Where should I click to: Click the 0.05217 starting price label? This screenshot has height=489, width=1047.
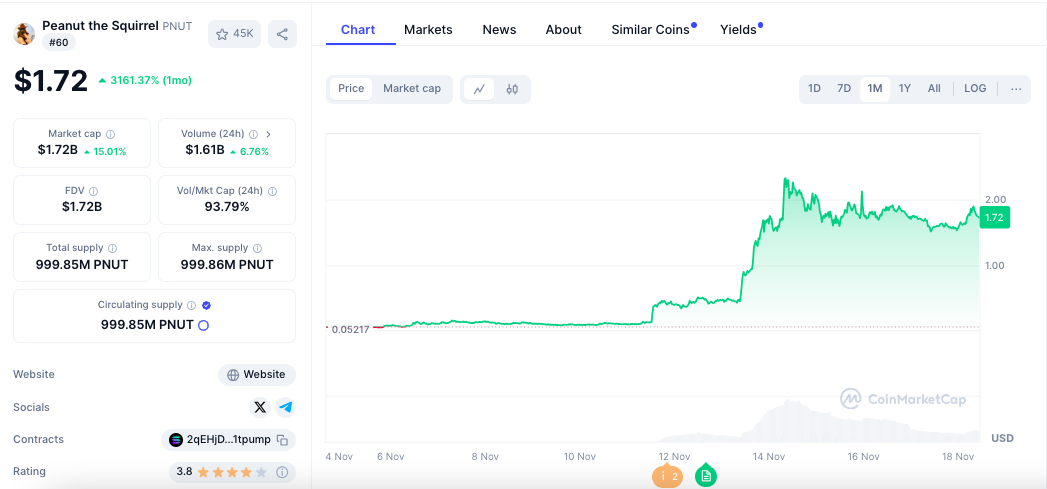(350, 329)
